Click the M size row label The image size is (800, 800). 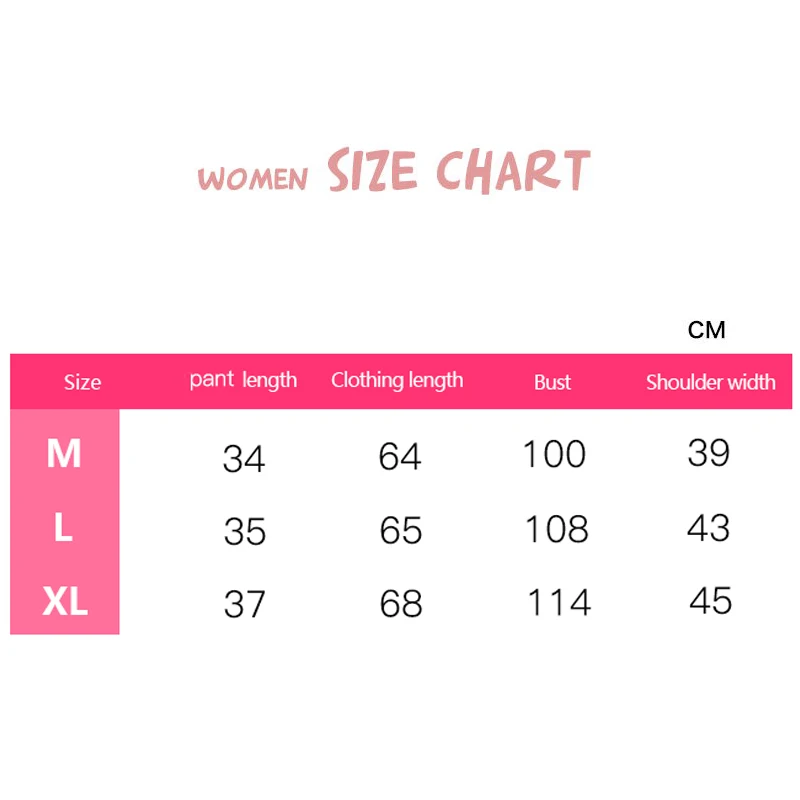coord(64,455)
